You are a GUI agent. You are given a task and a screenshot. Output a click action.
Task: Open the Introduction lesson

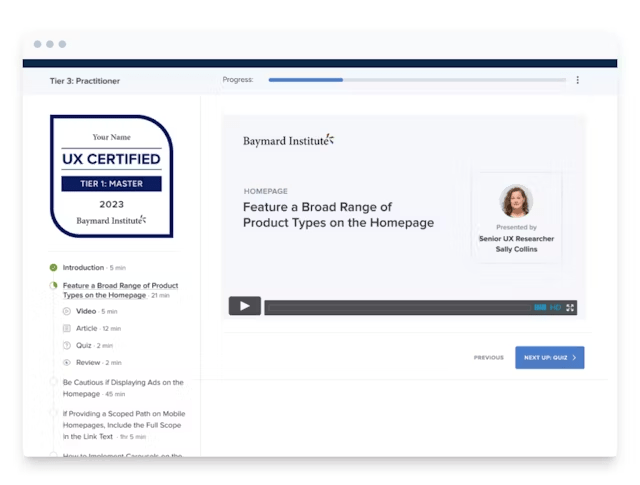tap(94, 267)
